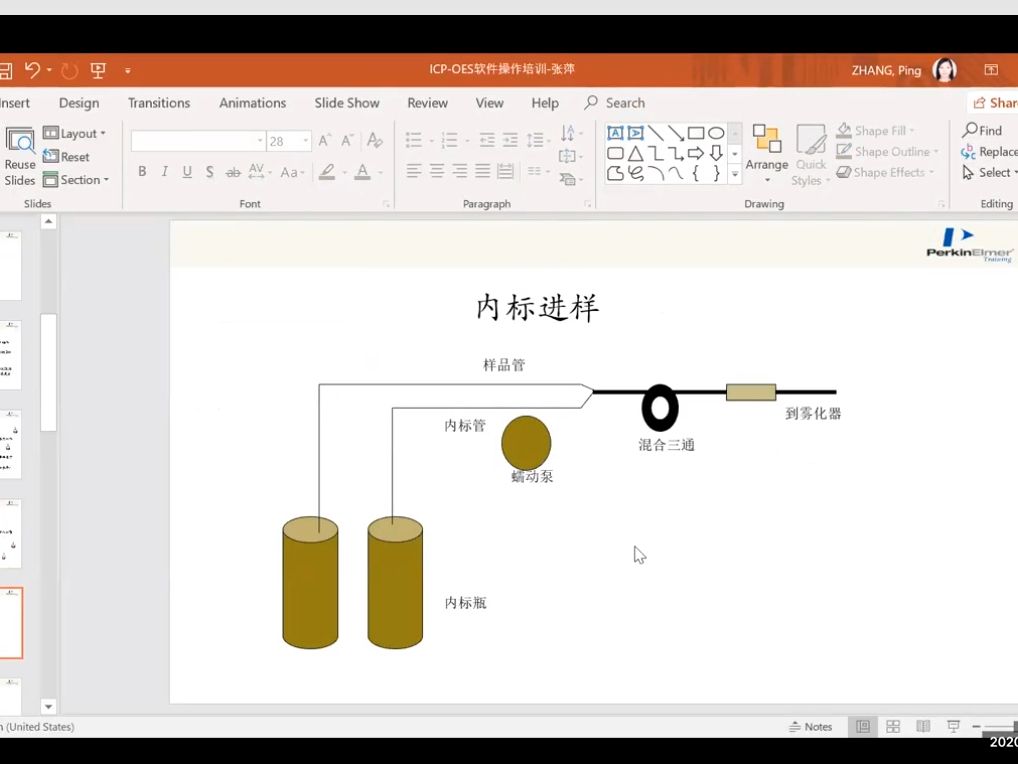1018x764 pixels.
Task: Open the Select dropdown in Editing
Action: pyautogui.click(x=989, y=172)
